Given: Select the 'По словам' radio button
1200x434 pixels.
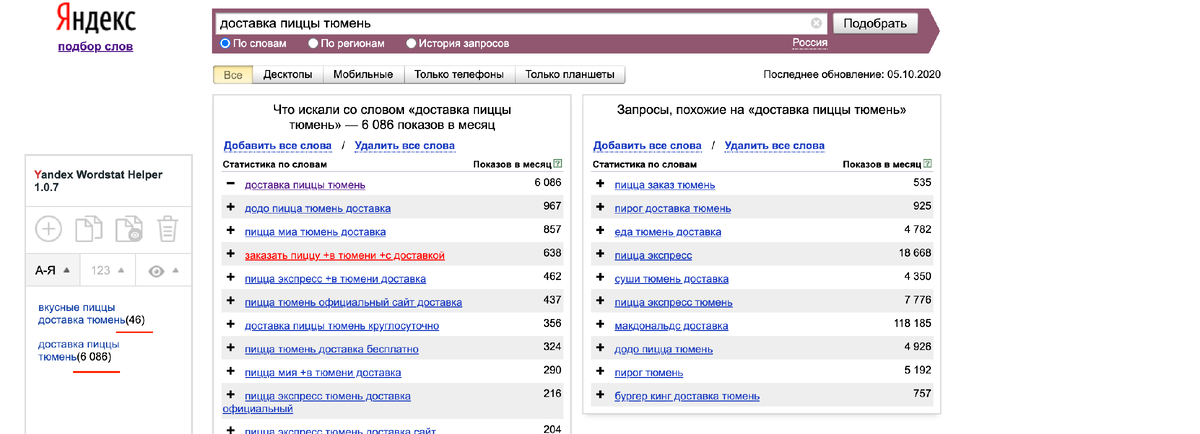Looking at the screenshot, I should click(225, 44).
